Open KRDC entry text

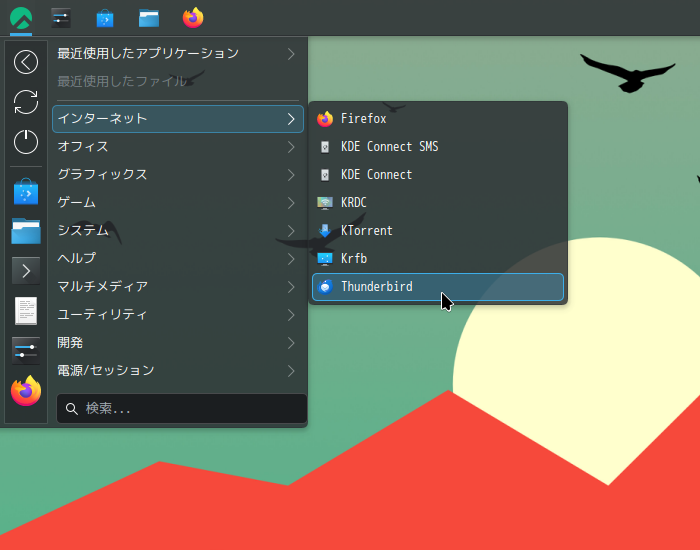(354, 203)
